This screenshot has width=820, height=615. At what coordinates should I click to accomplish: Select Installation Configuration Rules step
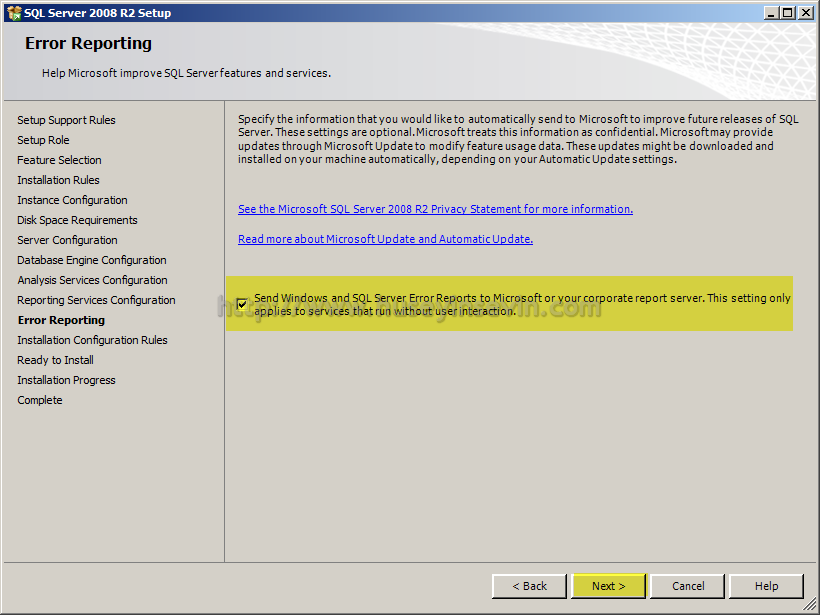tap(92, 340)
